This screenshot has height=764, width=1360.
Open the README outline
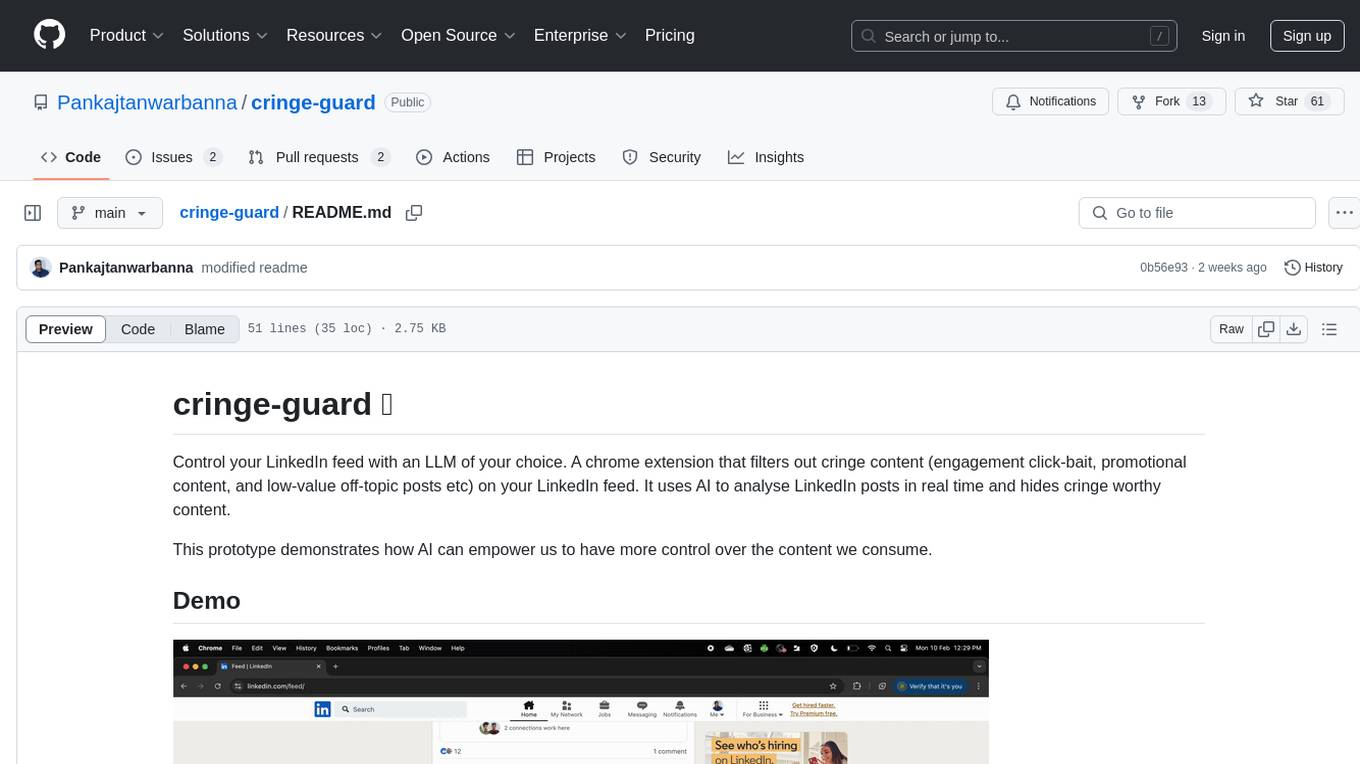coord(1329,329)
